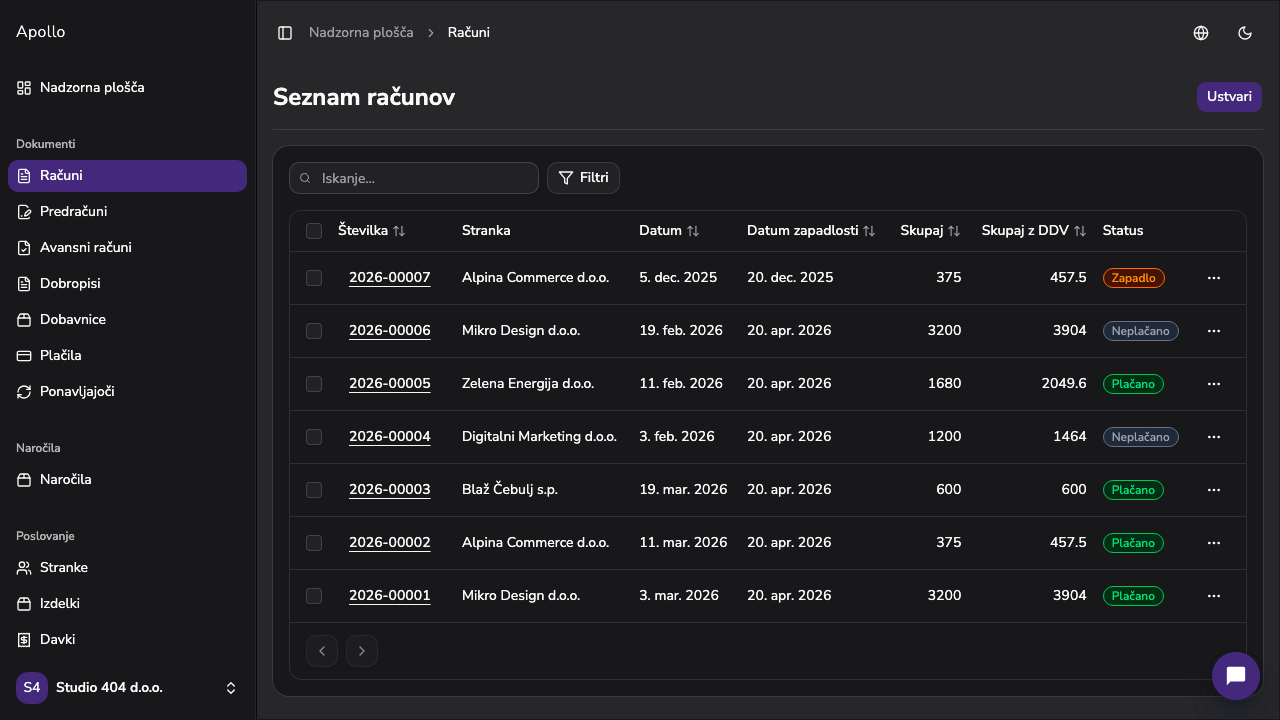Image resolution: width=1280 pixels, height=720 pixels.
Task: Click the Ustvari button
Action: click(1229, 97)
